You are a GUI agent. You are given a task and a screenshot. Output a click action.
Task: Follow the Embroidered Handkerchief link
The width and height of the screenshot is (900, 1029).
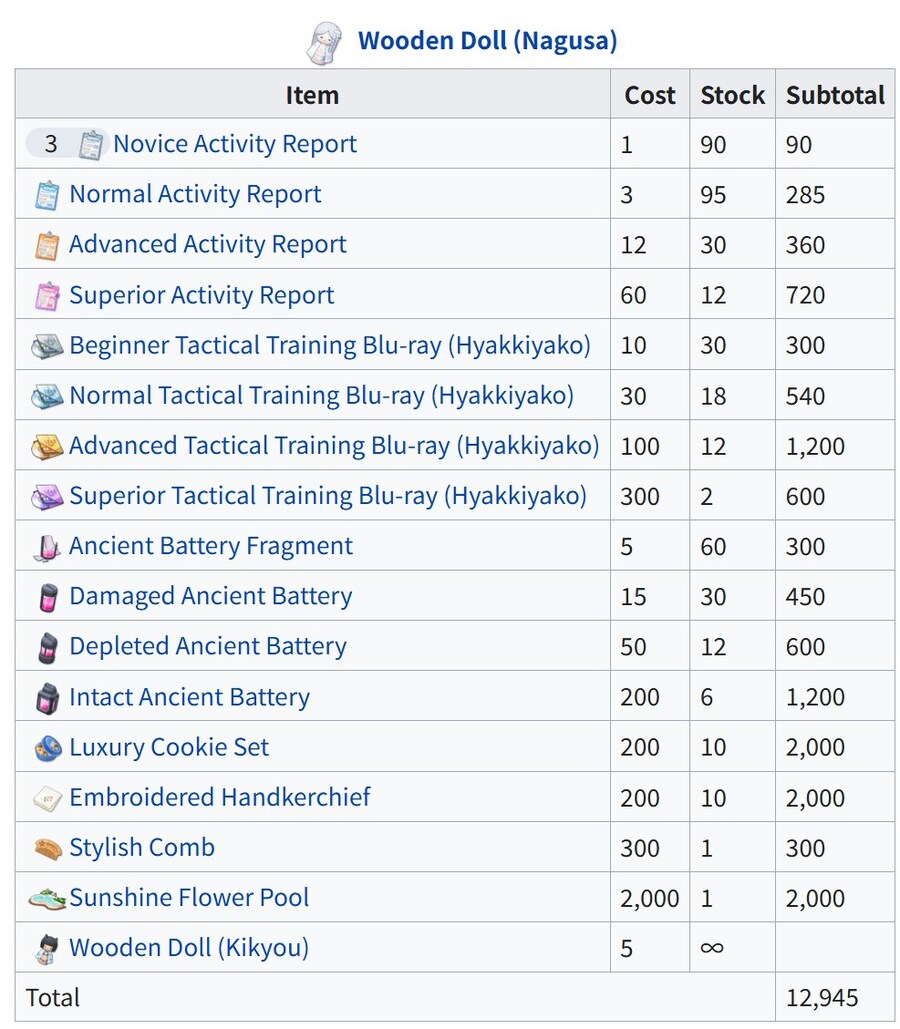(219, 798)
